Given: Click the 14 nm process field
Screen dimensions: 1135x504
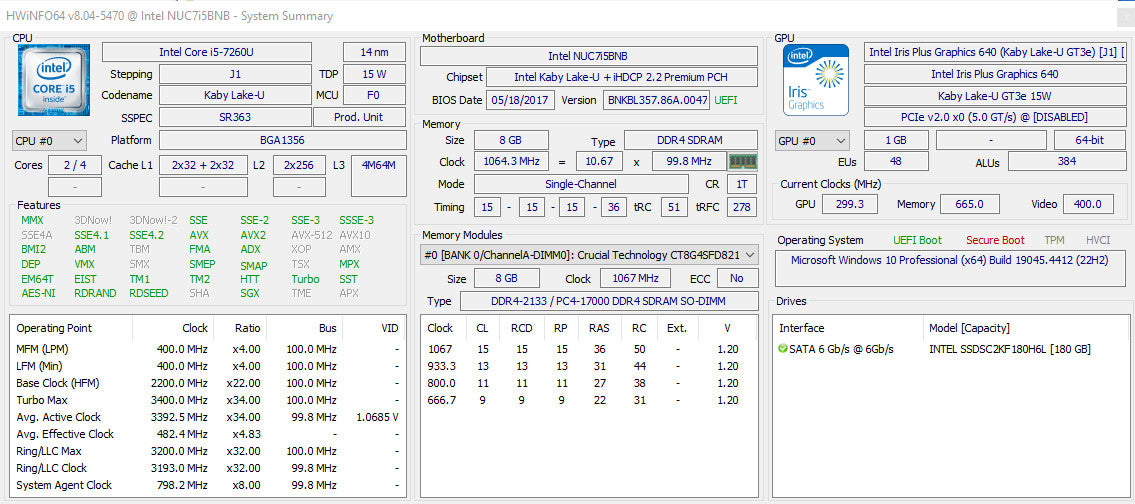Looking at the screenshot, I should point(374,52).
